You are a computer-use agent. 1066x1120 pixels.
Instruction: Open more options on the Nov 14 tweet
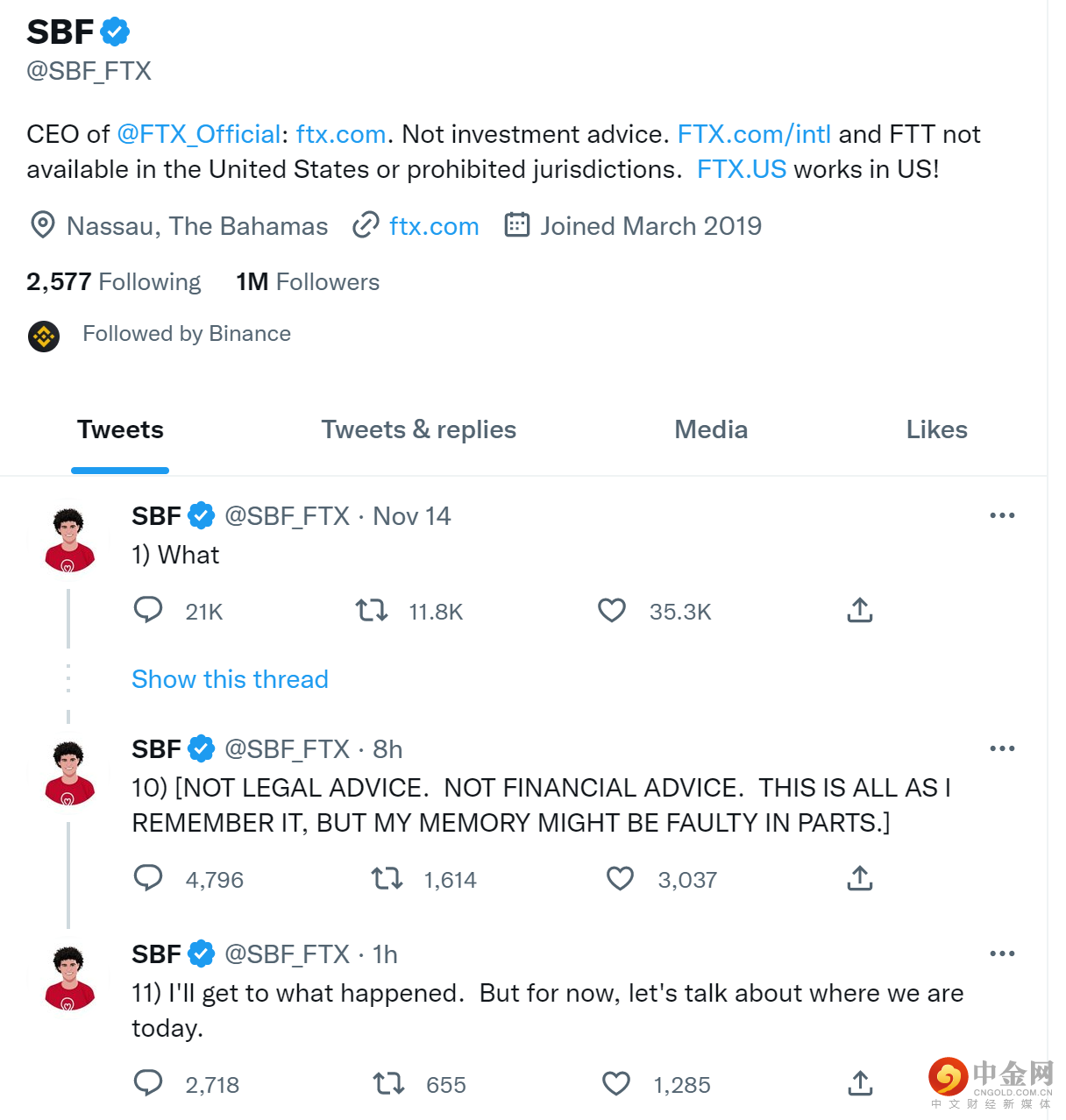pos(1002,515)
